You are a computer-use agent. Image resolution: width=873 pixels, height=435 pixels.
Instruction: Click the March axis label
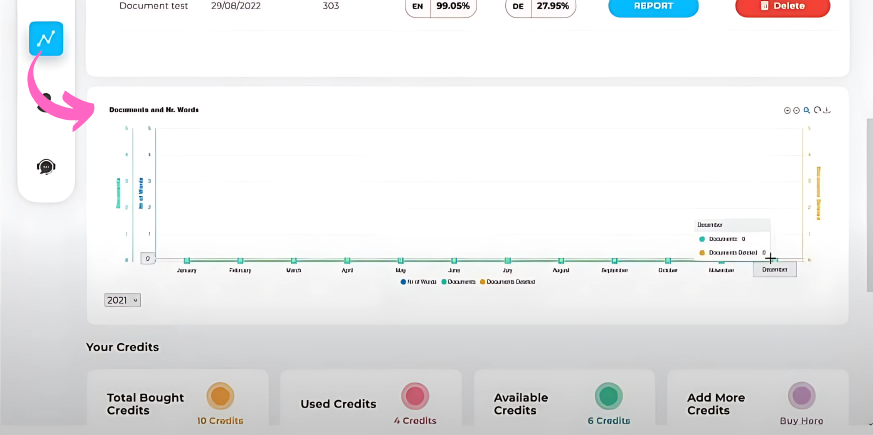point(293,270)
